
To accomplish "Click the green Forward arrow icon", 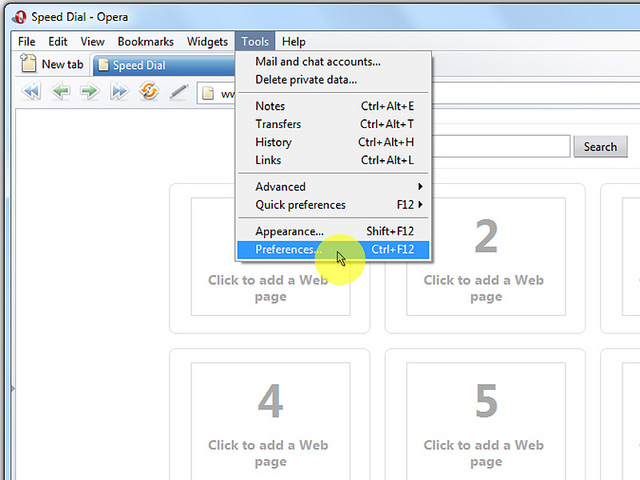I will click(90, 92).
